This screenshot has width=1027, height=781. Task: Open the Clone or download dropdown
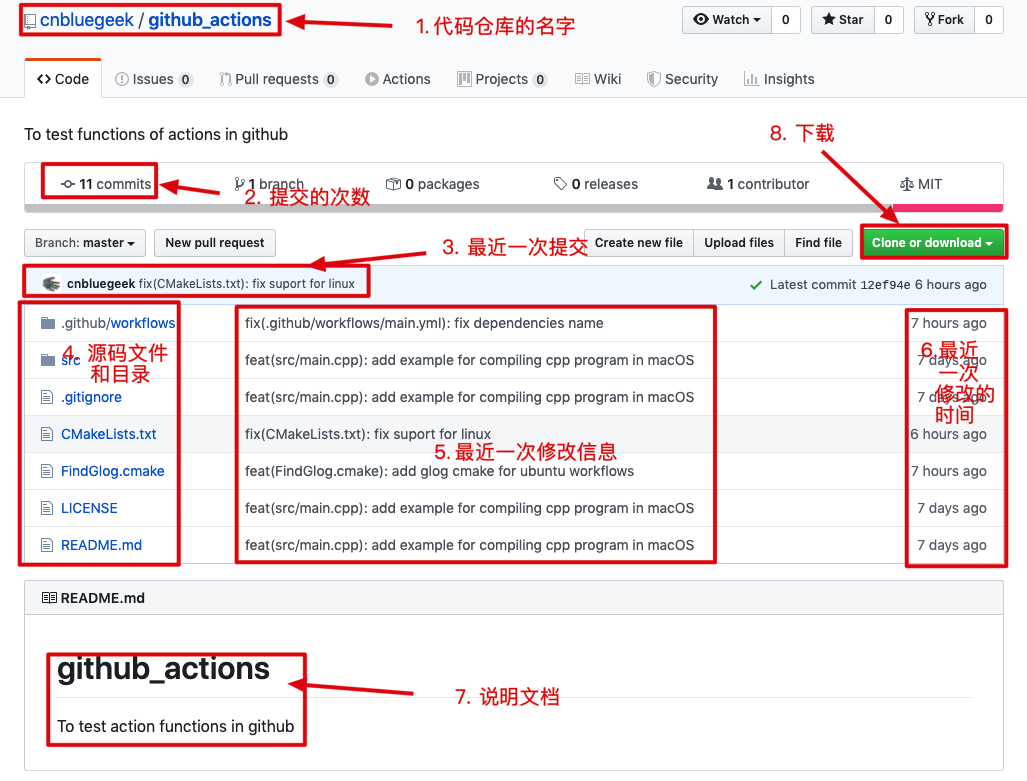(x=932, y=242)
